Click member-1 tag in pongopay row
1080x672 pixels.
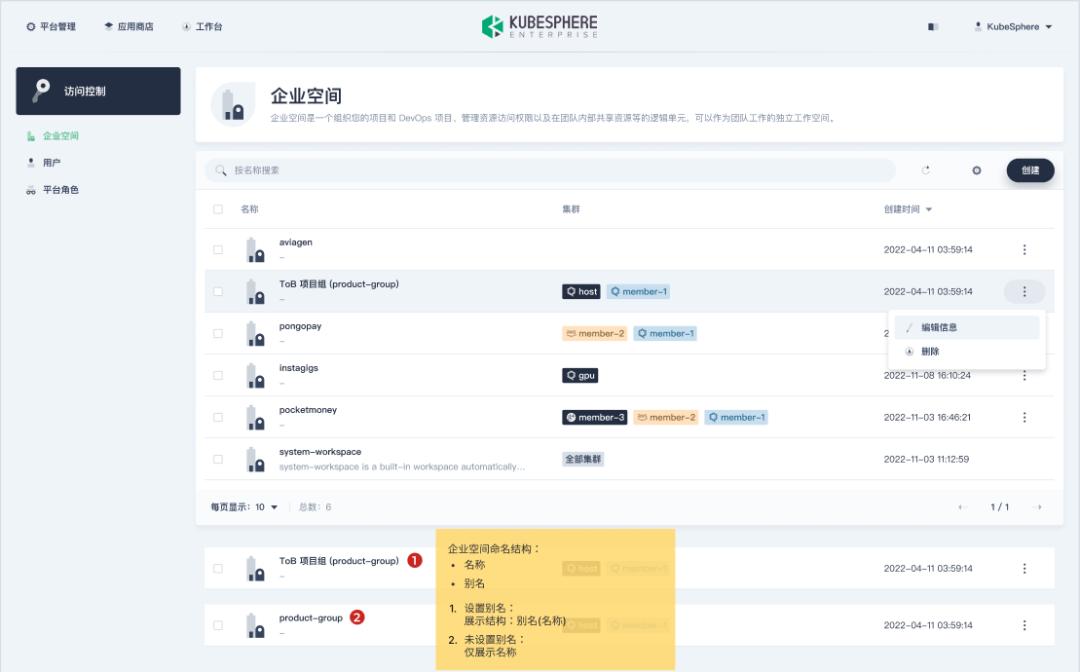point(665,334)
